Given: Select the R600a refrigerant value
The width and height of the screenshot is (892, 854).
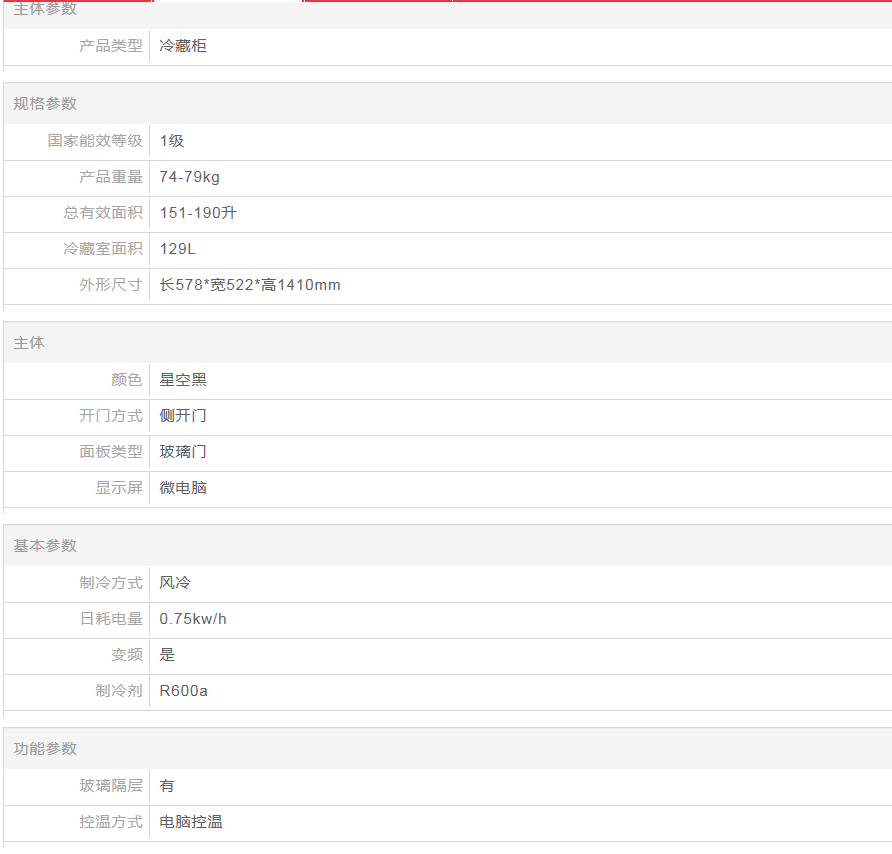Looking at the screenshot, I should (184, 691).
